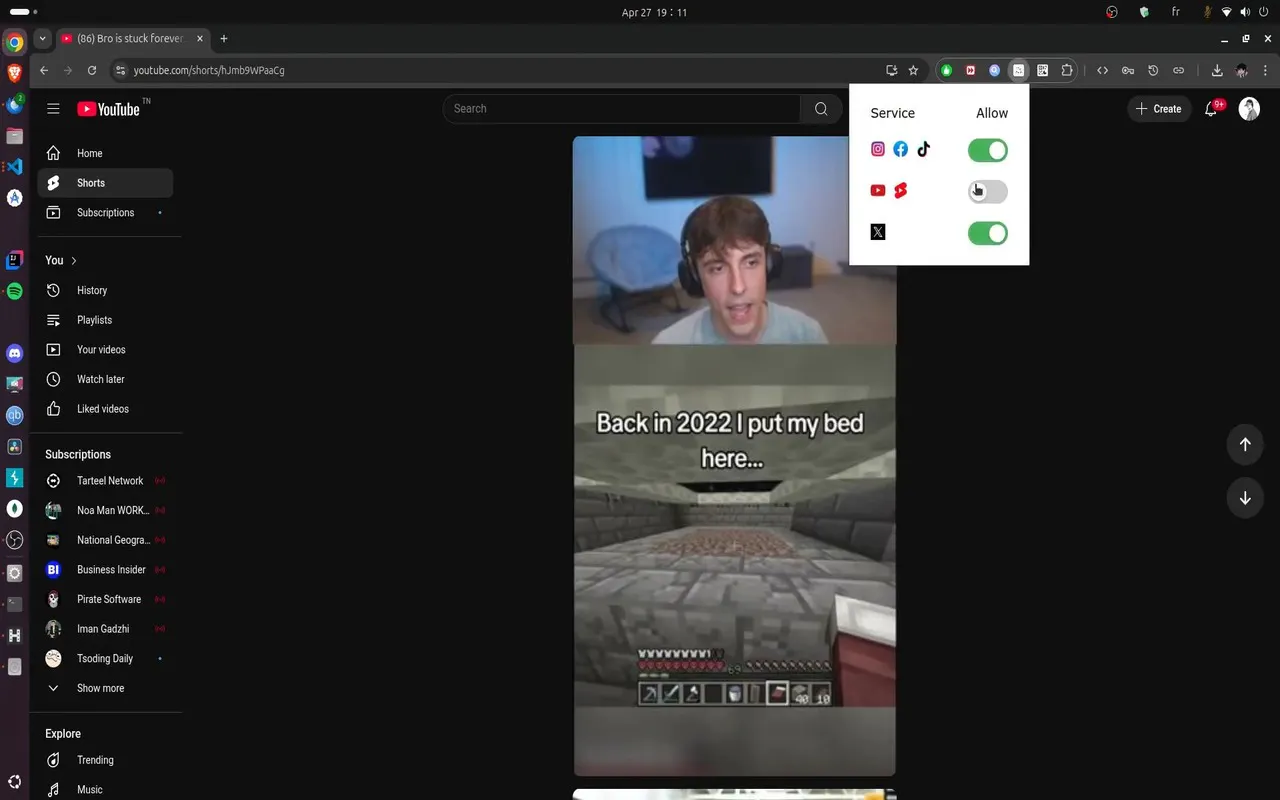1280x800 pixels.
Task: Go to the next Short with the down arrow
Action: click(x=1245, y=498)
